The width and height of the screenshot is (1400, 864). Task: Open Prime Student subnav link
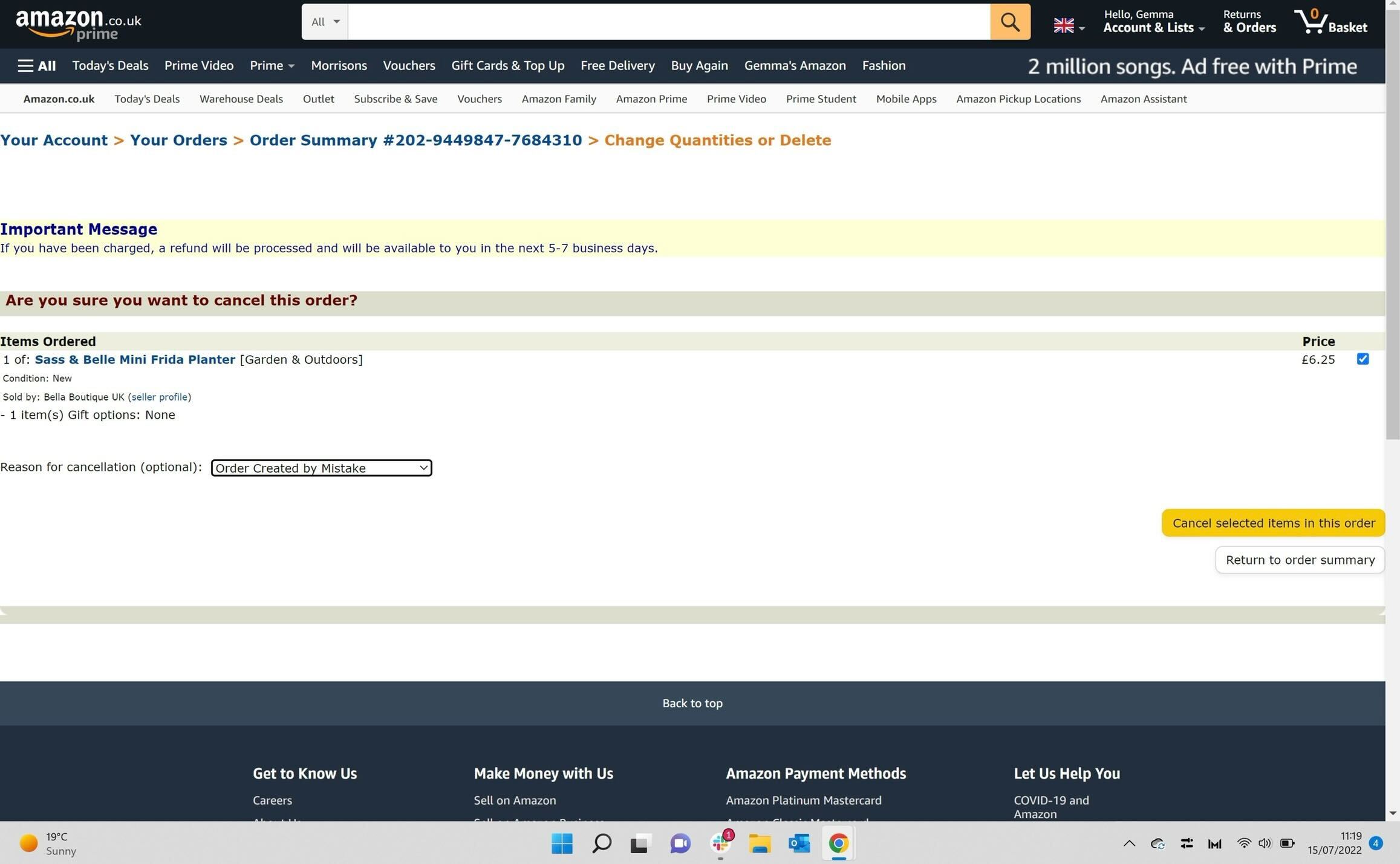point(821,99)
